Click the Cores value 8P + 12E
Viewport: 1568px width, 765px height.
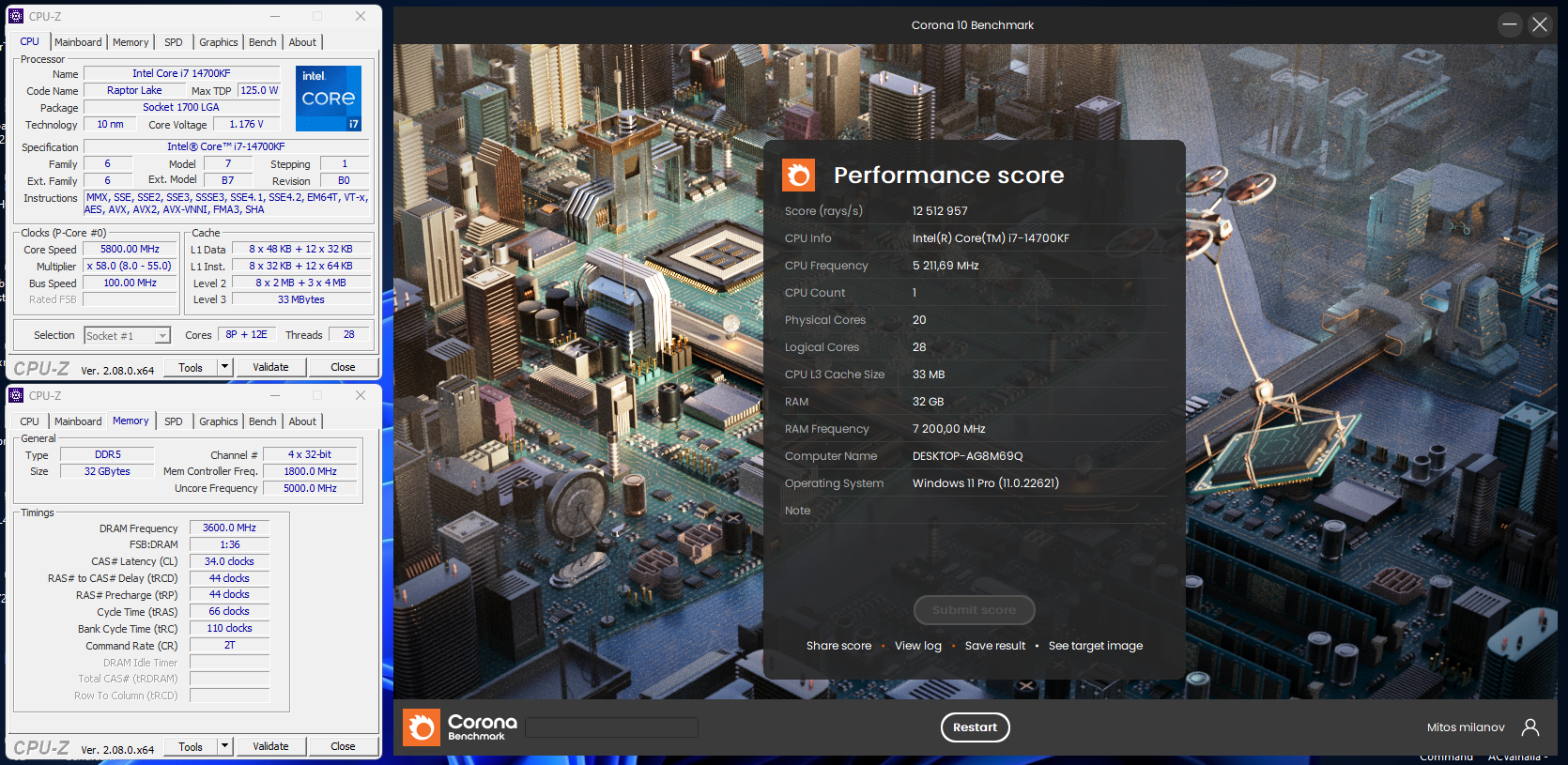[x=247, y=334]
